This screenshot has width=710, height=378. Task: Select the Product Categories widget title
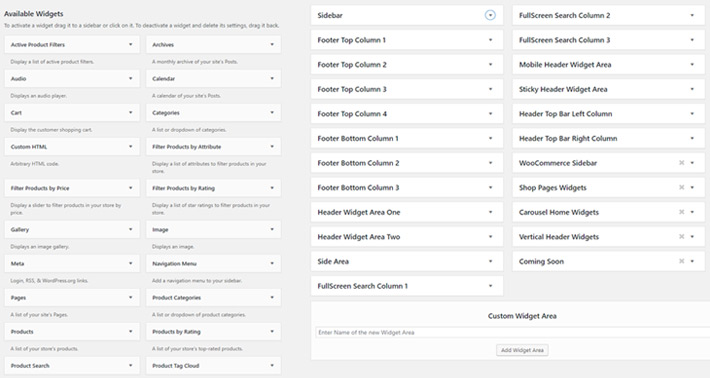tap(177, 298)
